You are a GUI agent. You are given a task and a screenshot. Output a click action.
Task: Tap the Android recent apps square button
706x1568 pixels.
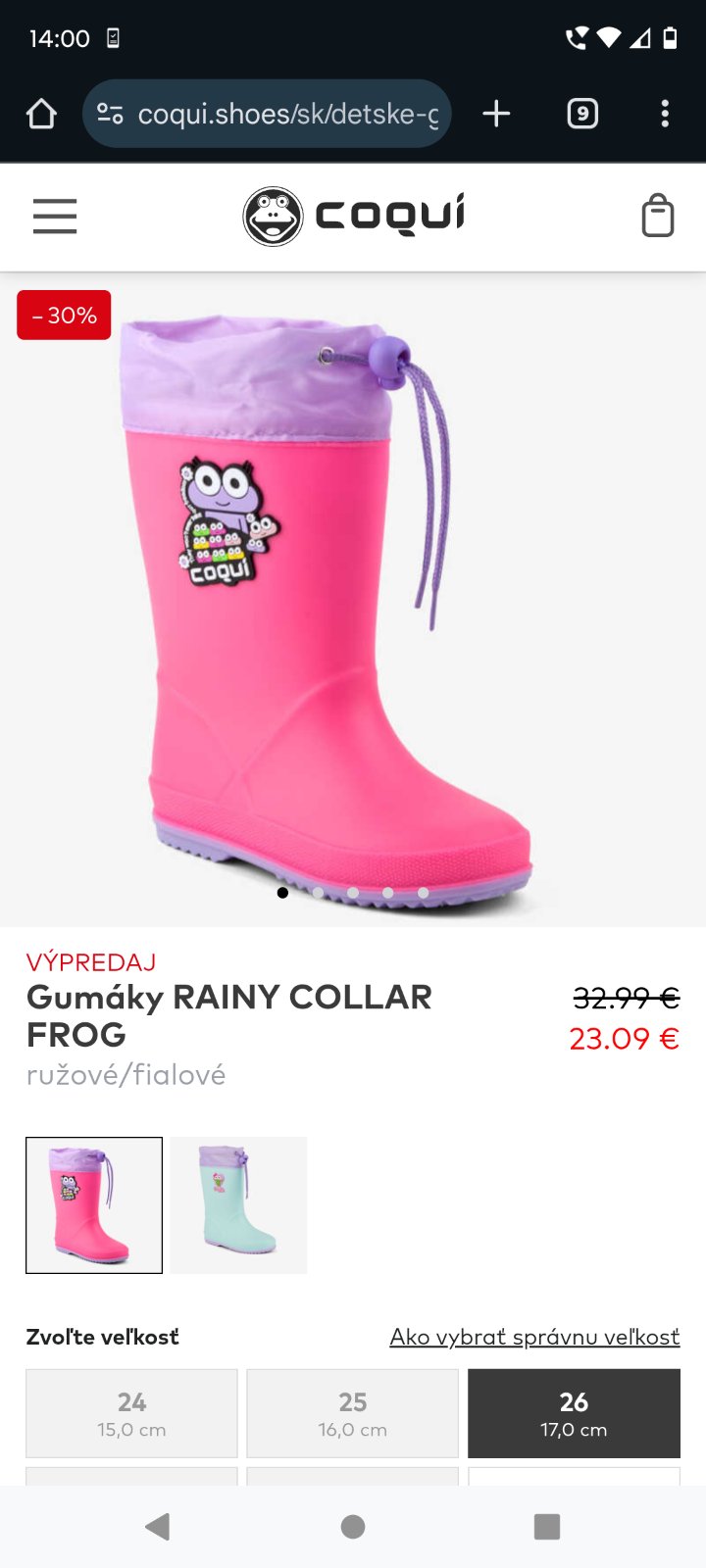(547, 1526)
